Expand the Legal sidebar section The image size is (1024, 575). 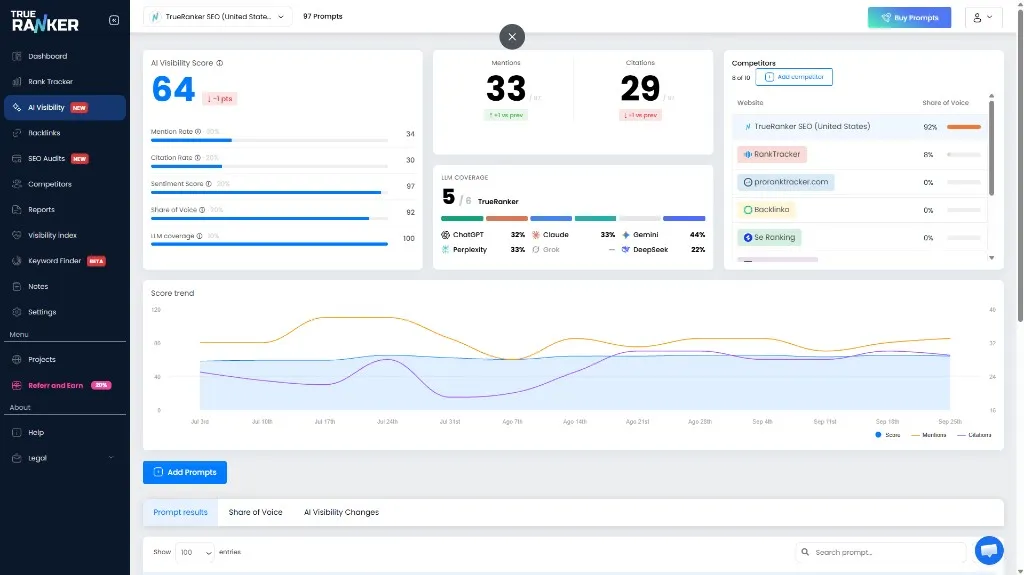pos(64,458)
